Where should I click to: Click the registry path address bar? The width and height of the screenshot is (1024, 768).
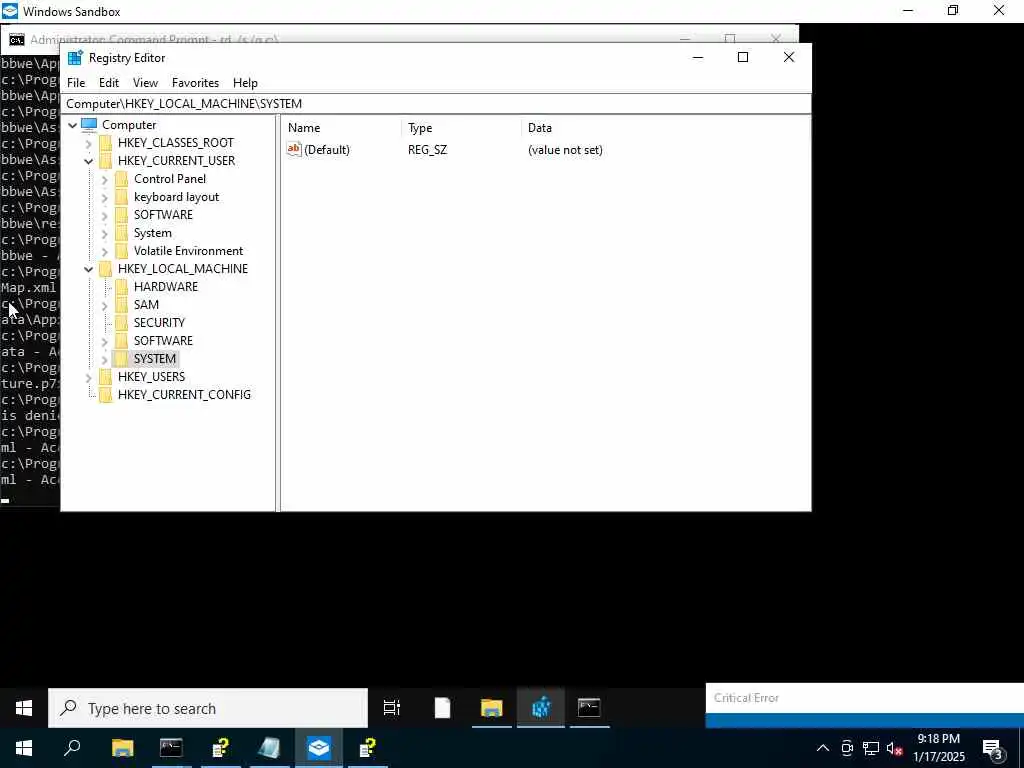[x=436, y=104]
